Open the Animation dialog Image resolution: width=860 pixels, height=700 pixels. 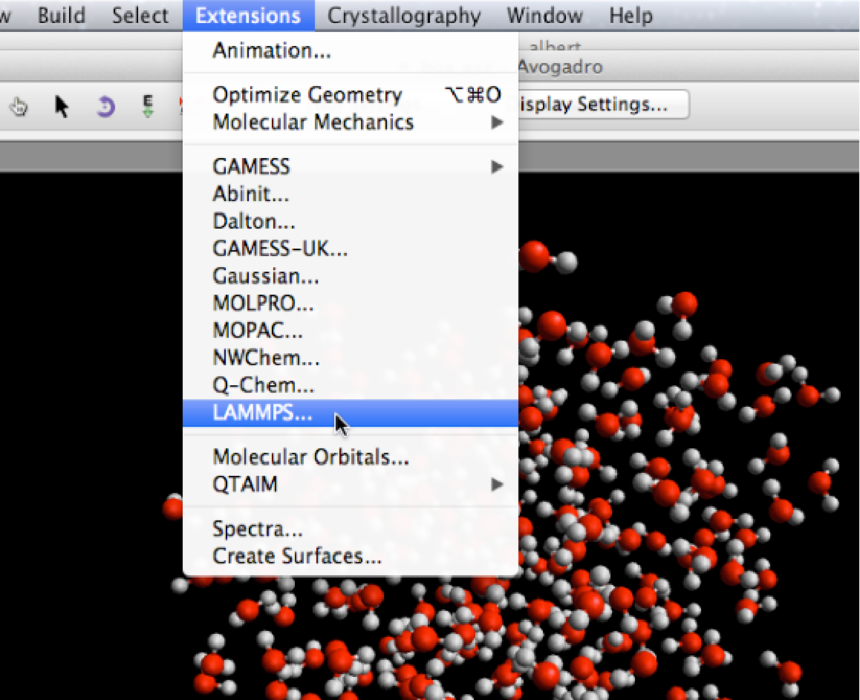(271, 50)
